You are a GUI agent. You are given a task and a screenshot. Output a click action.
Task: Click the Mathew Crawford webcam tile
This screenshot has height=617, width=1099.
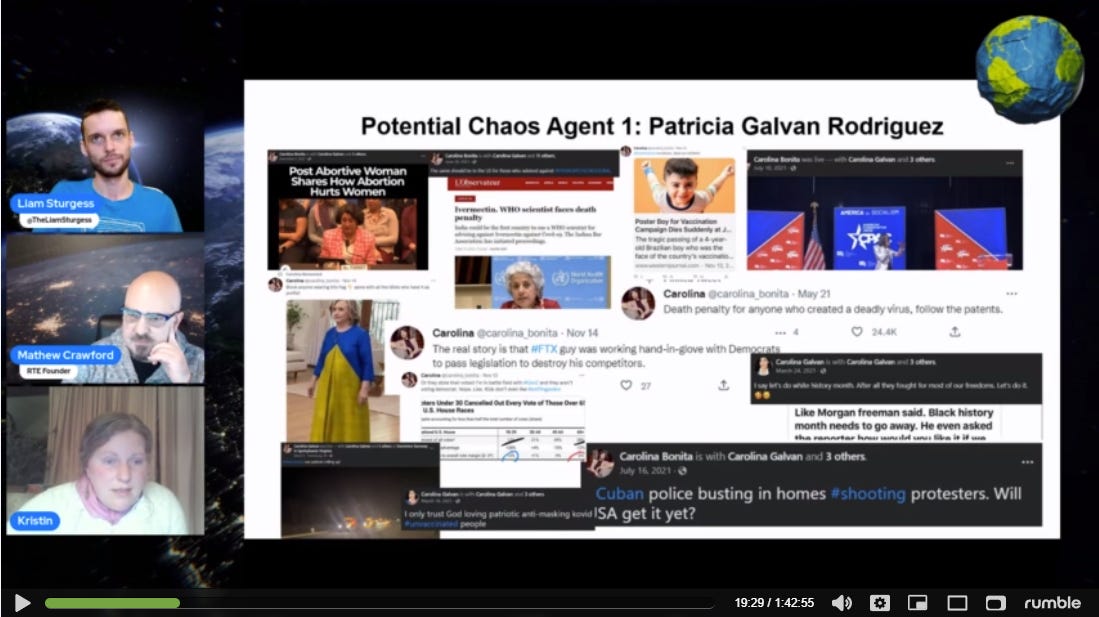click(x=105, y=309)
